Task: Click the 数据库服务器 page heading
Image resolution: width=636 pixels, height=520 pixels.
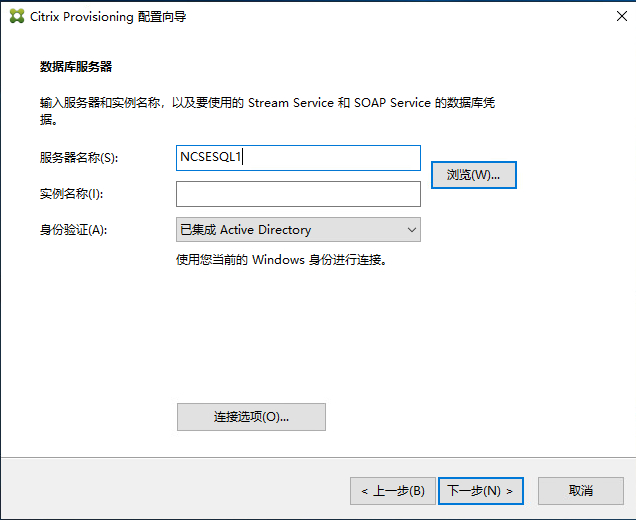Action: point(76,67)
